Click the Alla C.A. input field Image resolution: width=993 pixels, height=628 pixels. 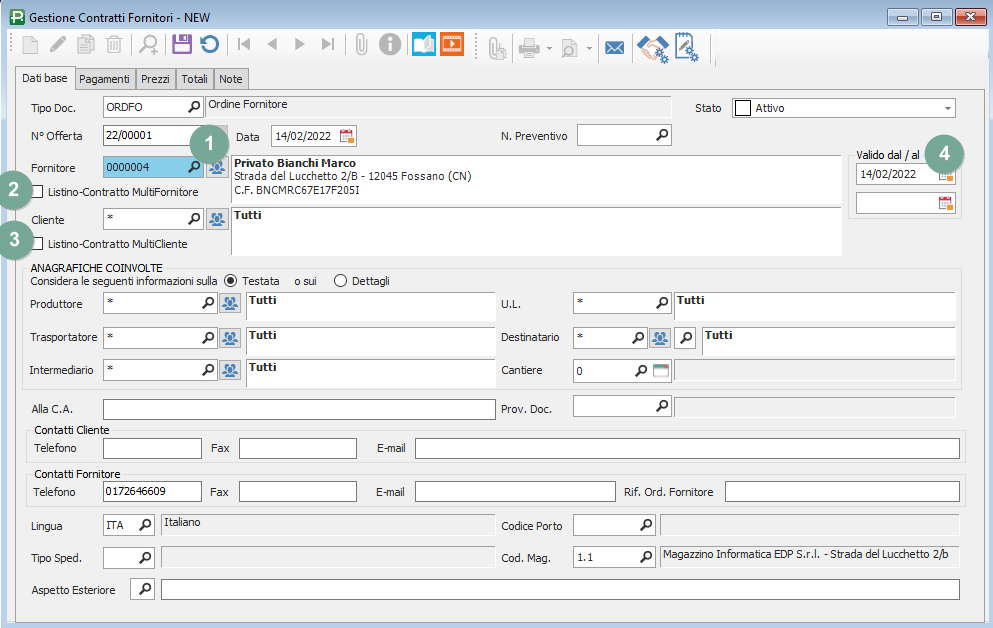click(x=299, y=409)
